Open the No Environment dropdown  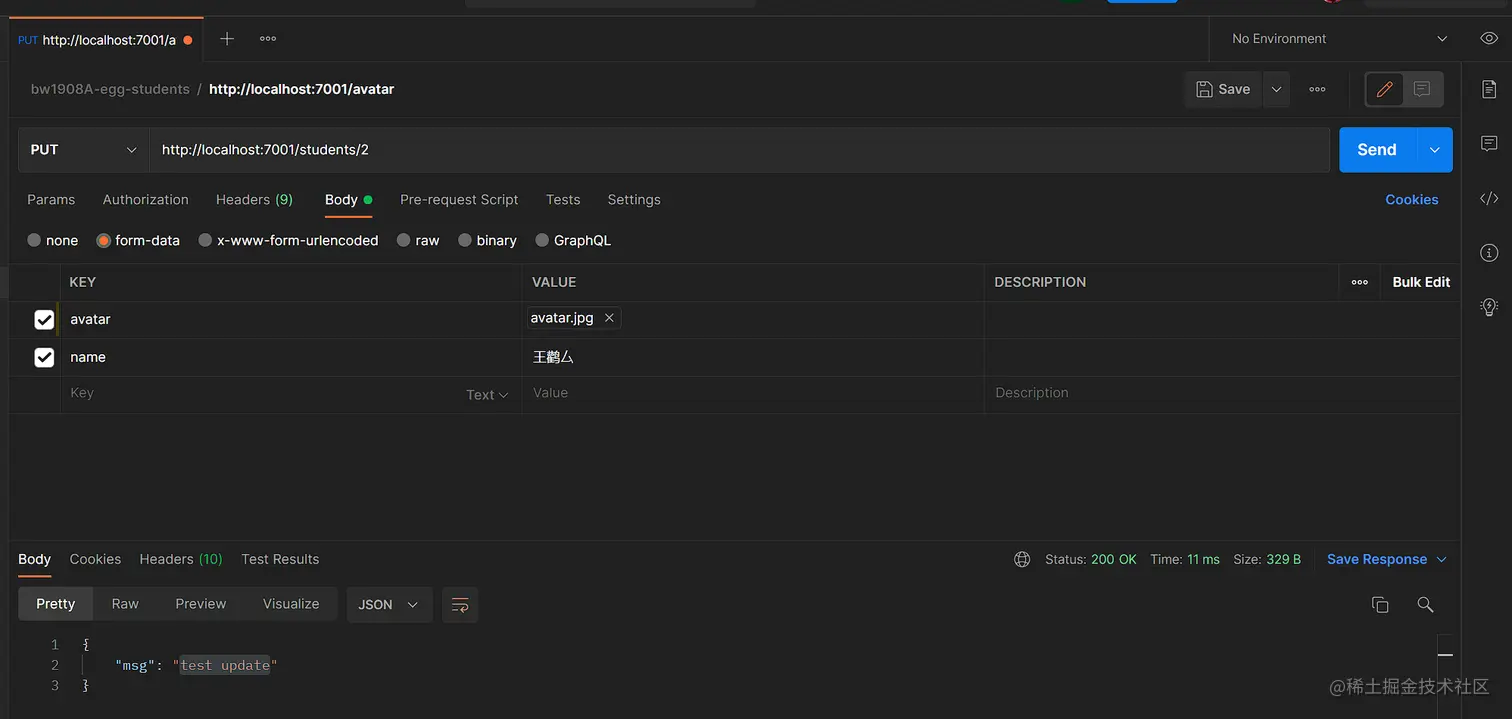[1339, 39]
